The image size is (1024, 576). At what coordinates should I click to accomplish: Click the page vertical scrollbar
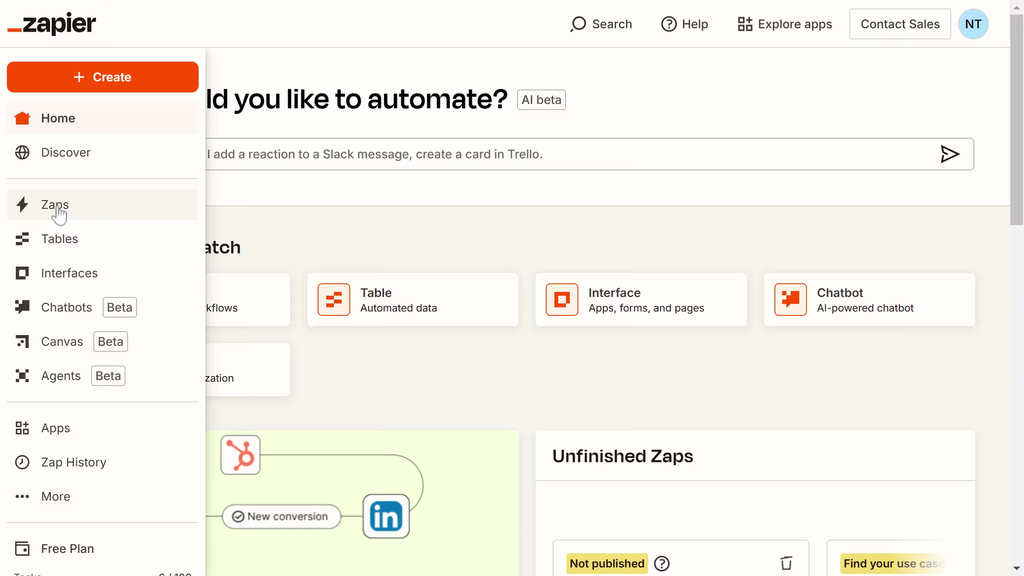1016,120
